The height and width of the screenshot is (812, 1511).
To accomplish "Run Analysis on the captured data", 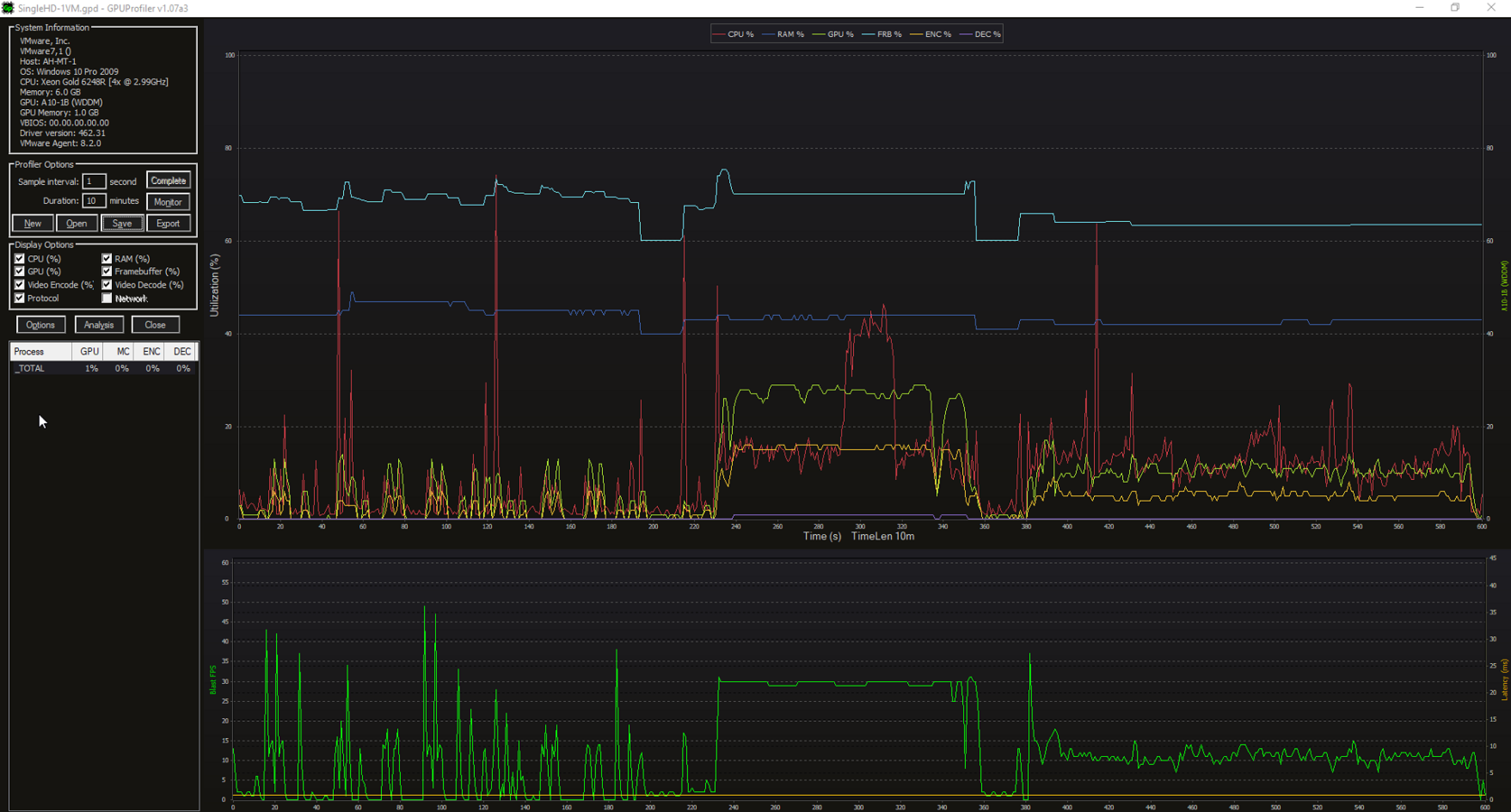I will (x=99, y=324).
